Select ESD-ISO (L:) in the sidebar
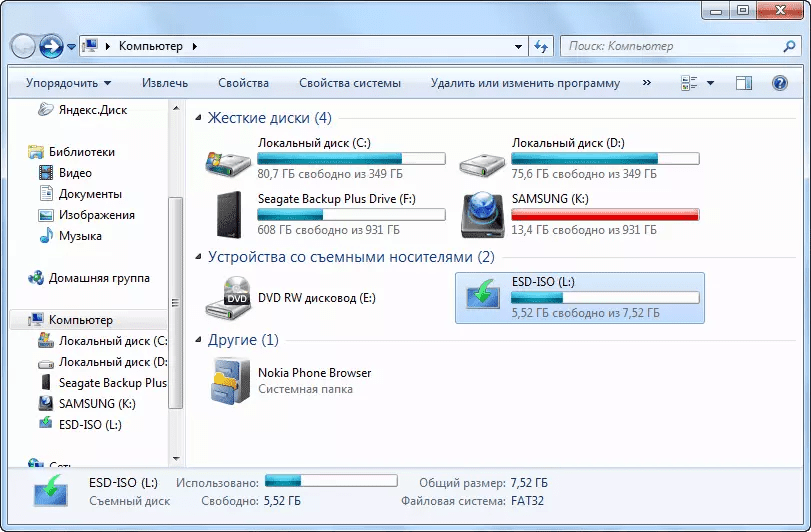The height and width of the screenshot is (532, 811). [80, 424]
